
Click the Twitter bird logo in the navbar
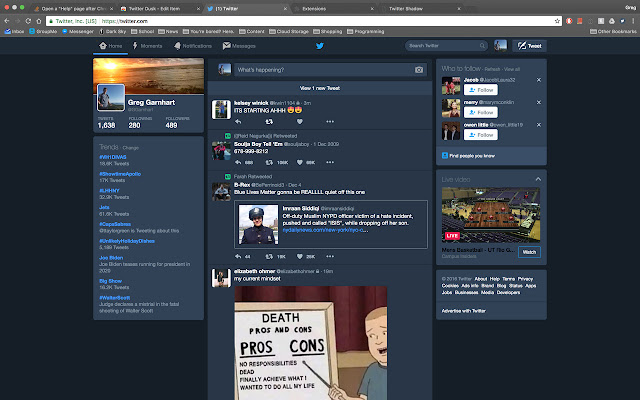[x=320, y=46]
